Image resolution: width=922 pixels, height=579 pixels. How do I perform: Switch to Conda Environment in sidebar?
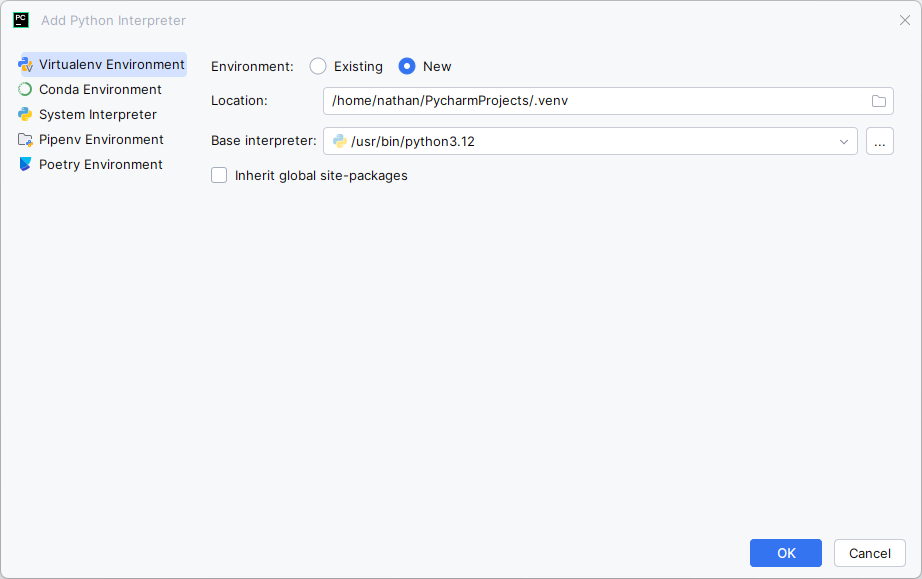100,90
